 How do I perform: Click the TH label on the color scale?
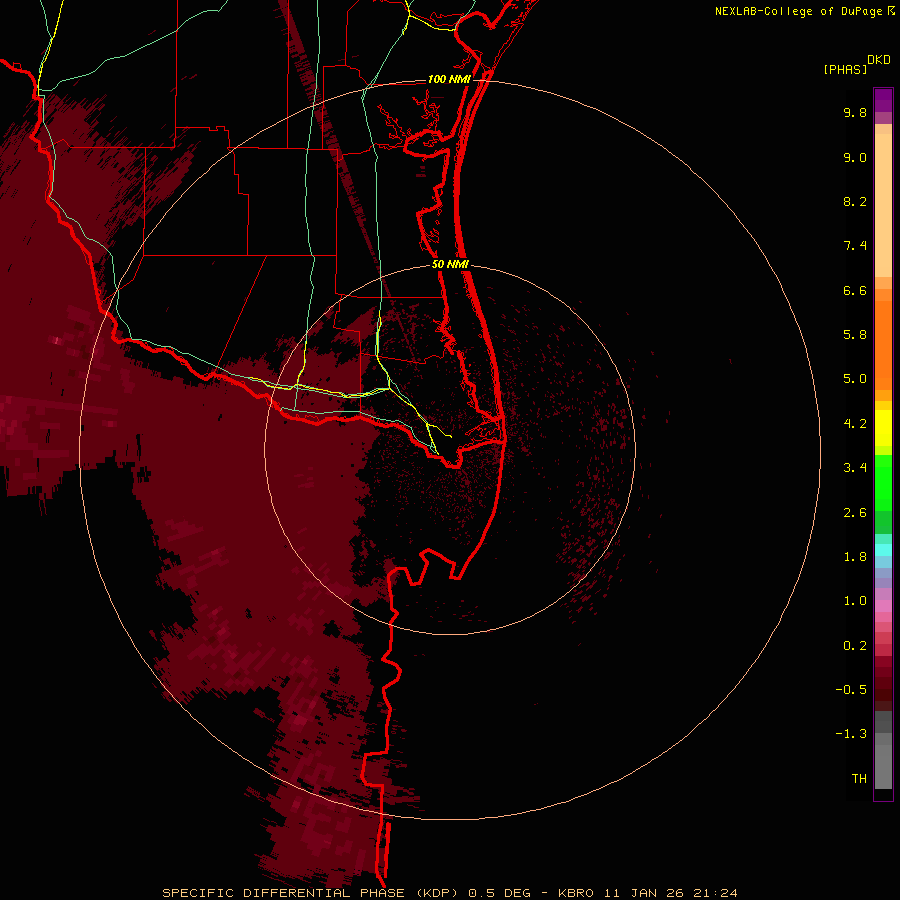point(859,779)
